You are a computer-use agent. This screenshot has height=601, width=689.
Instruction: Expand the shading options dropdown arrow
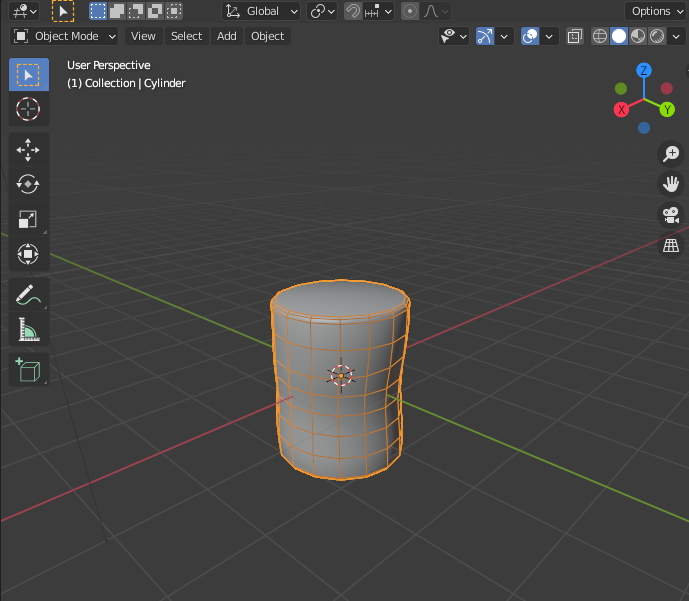pyautogui.click(x=676, y=36)
